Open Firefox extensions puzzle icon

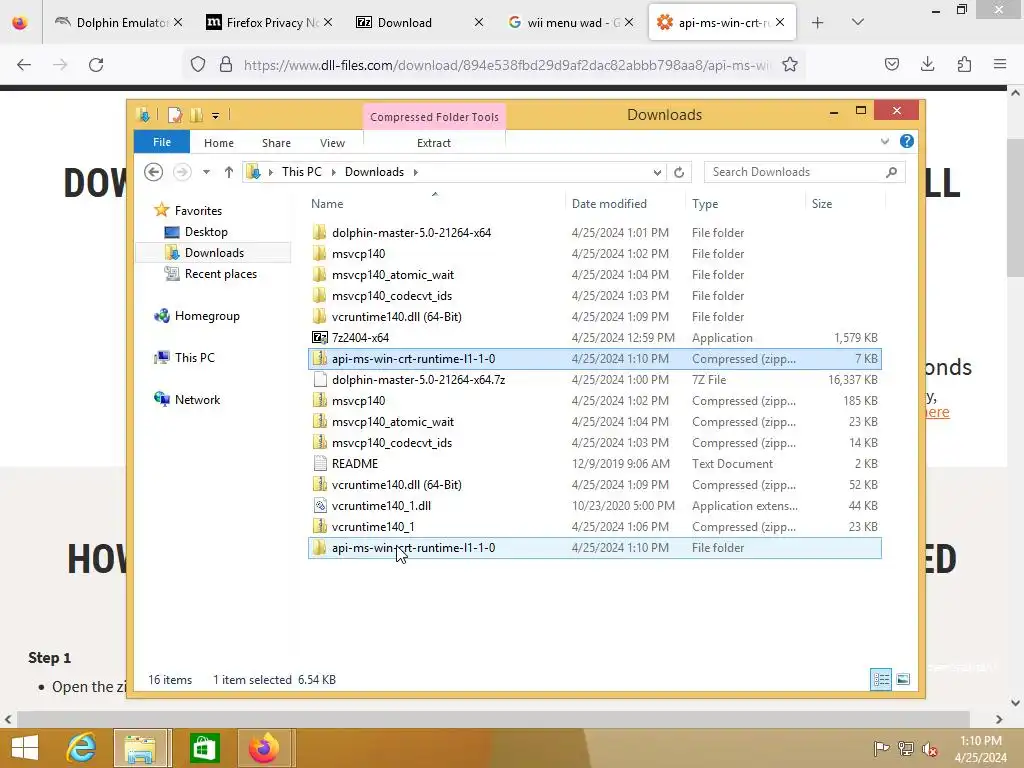pyautogui.click(x=964, y=64)
